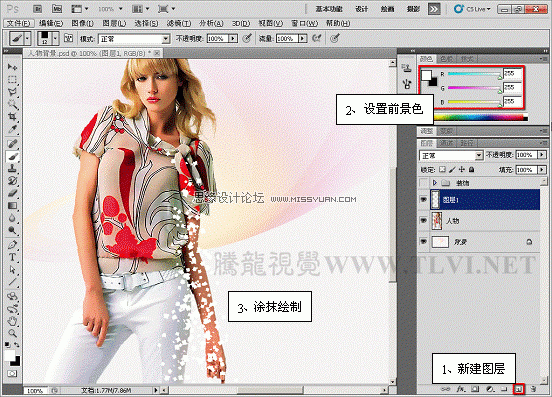Toggle lock position

[462, 170]
